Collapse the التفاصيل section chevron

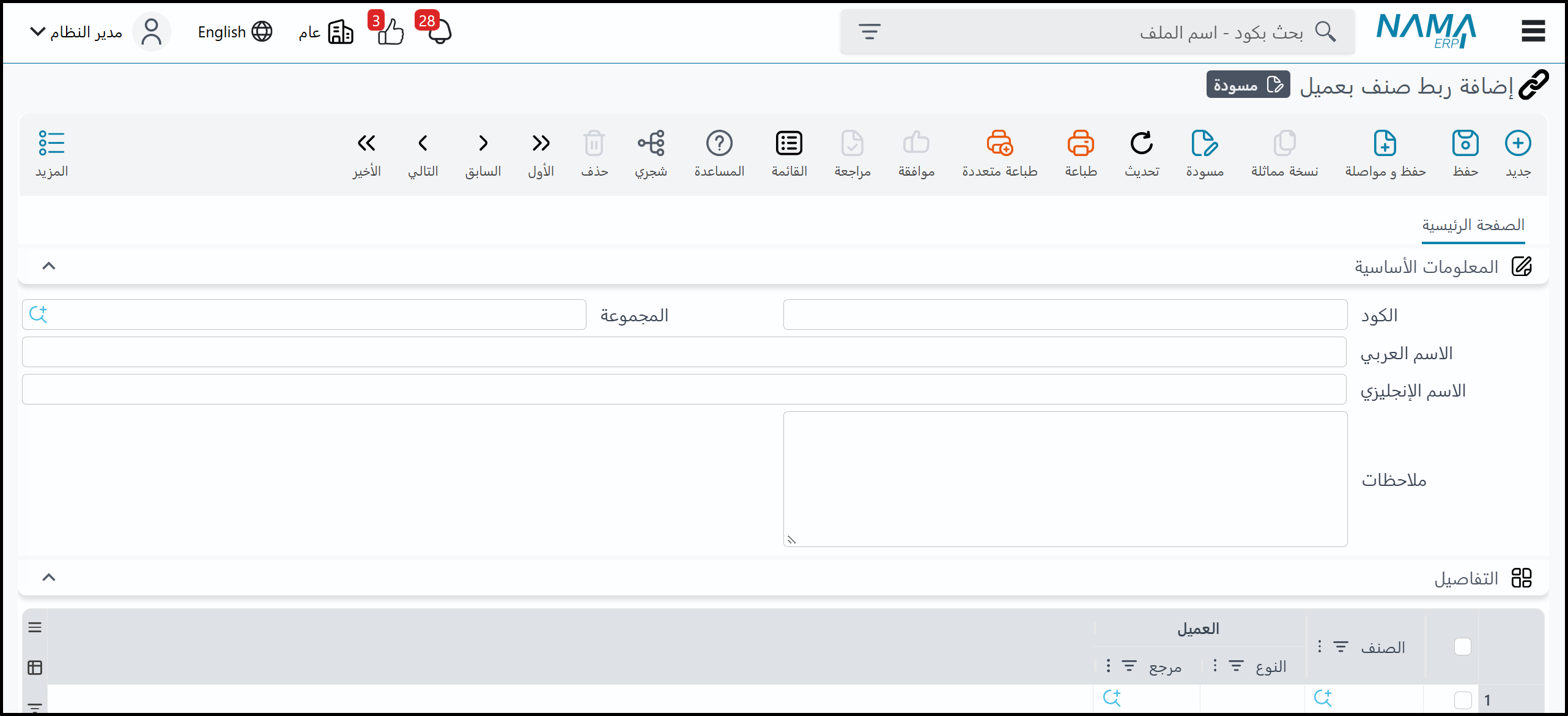coord(49,578)
